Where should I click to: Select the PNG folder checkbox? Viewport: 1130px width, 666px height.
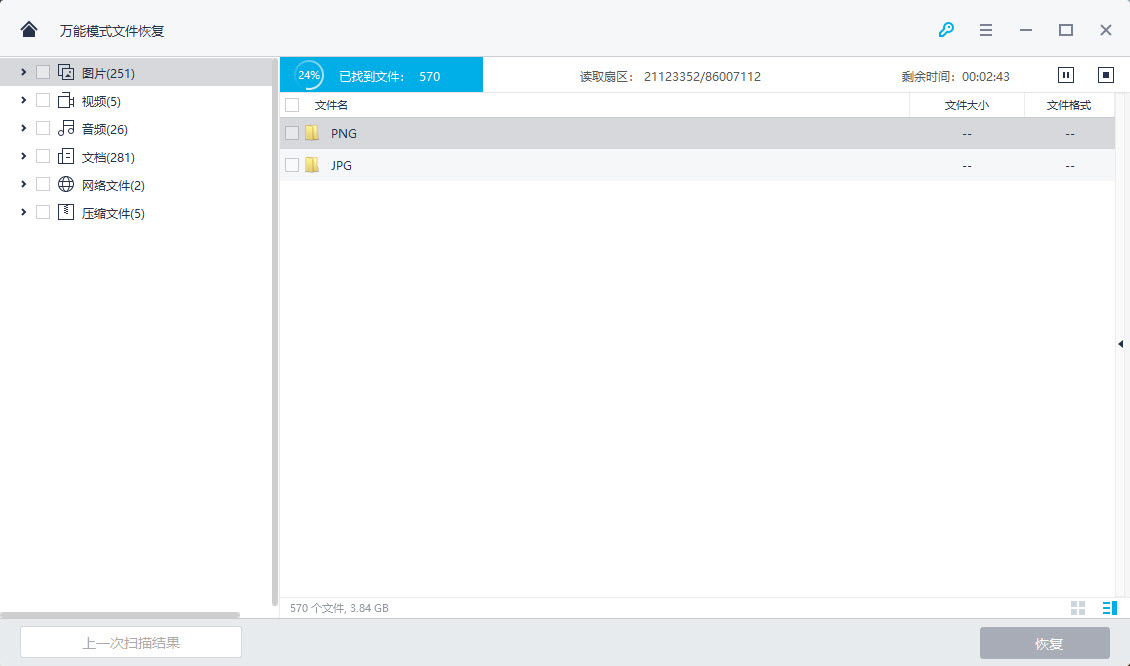pyautogui.click(x=292, y=133)
